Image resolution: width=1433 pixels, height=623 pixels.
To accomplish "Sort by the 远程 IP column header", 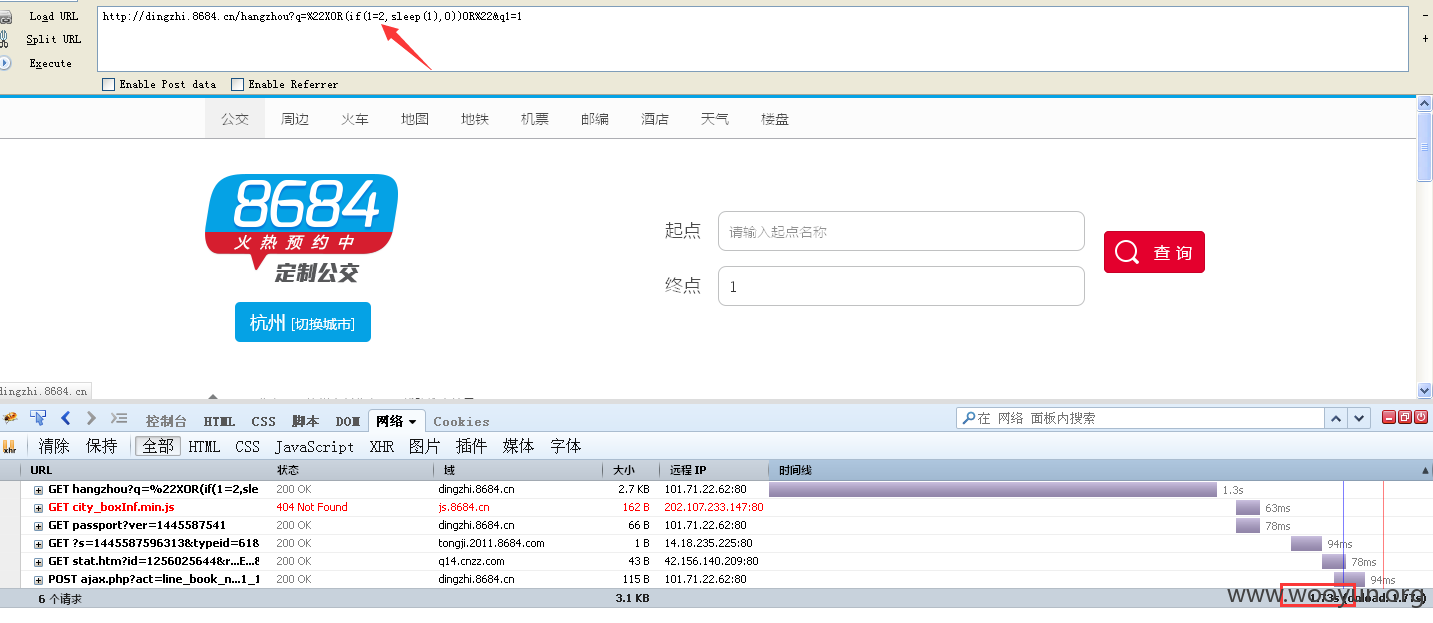I will 713,470.
